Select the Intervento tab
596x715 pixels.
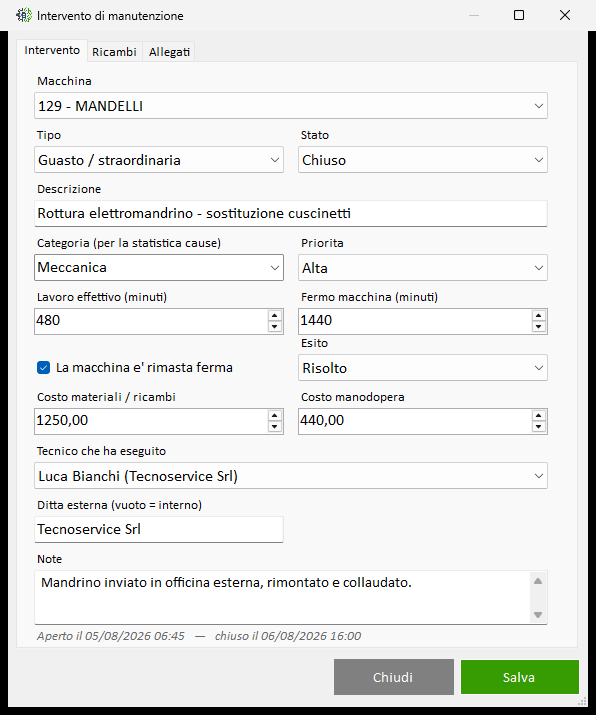click(x=52, y=50)
